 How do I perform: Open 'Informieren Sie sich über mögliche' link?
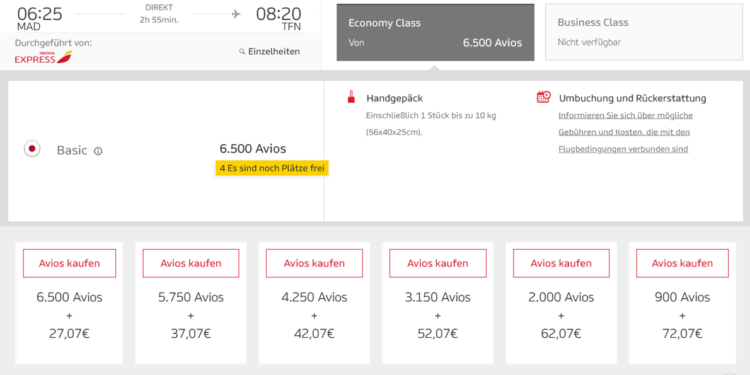click(x=626, y=116)
